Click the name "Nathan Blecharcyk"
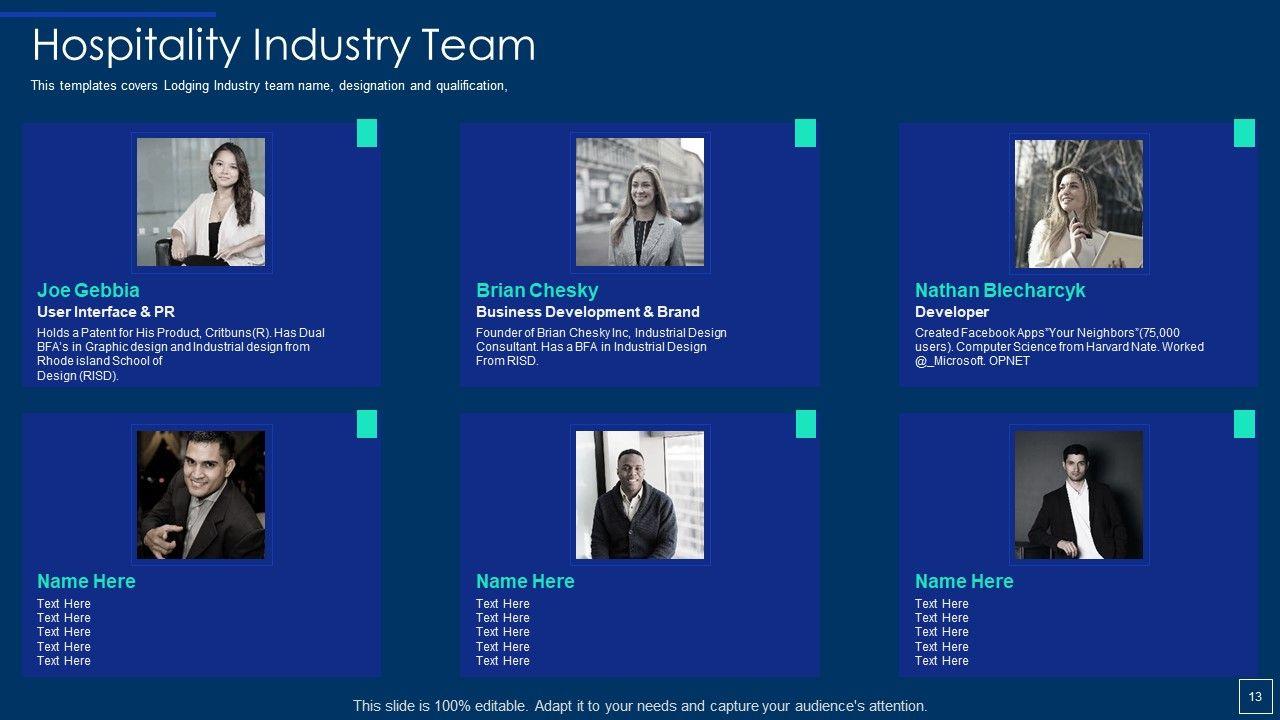This screenshot has width=1280, height=720. (1000, 291)
